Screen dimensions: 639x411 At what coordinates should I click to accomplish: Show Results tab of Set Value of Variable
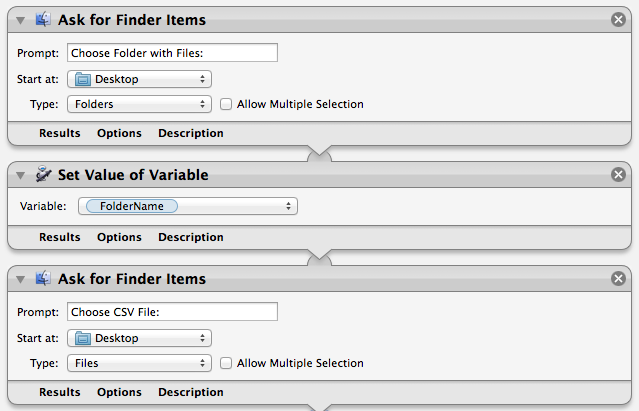tap(60, 237)
